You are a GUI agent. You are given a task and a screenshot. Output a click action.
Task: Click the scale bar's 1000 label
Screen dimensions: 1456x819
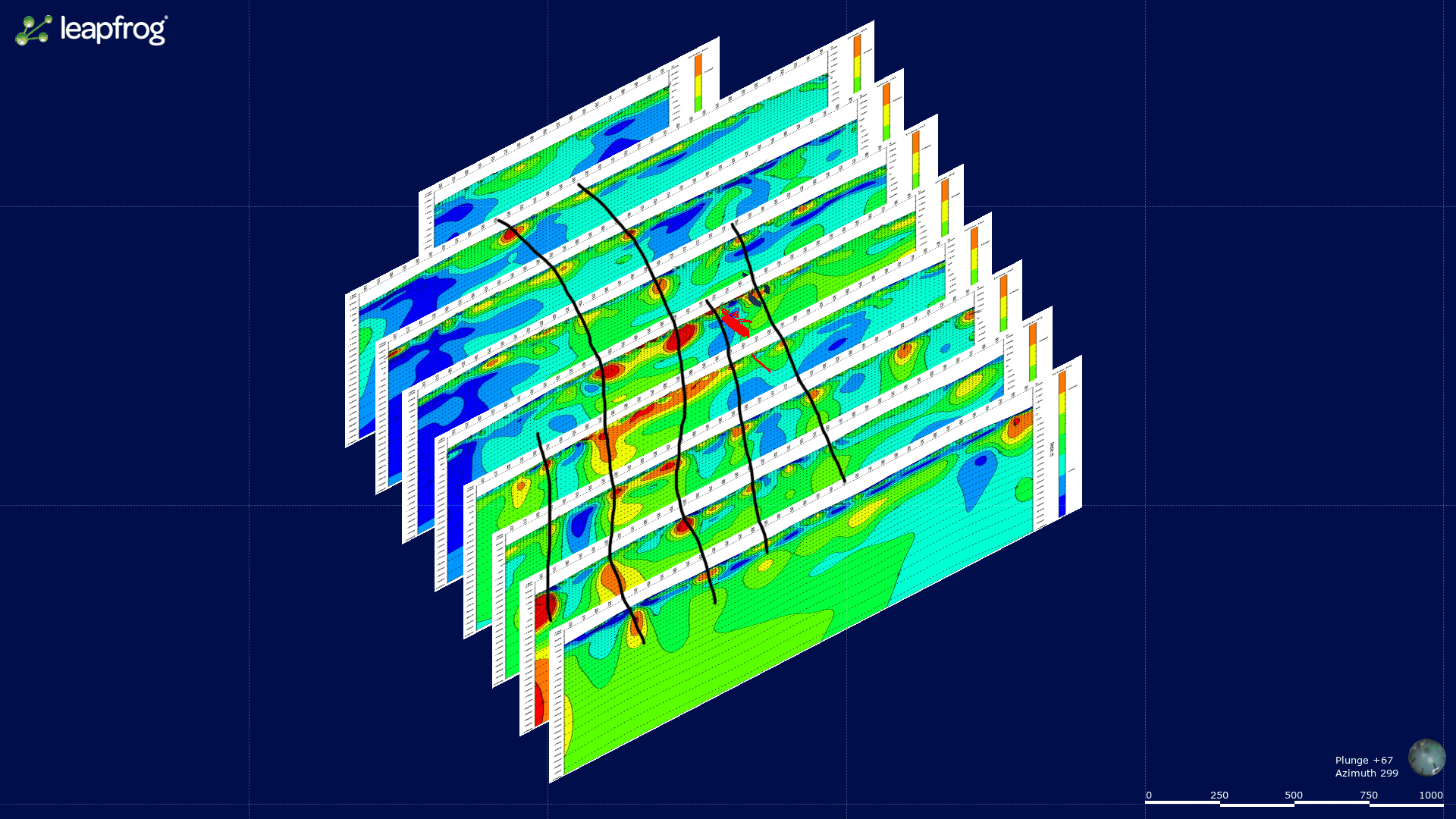(x=1430, y=795)
